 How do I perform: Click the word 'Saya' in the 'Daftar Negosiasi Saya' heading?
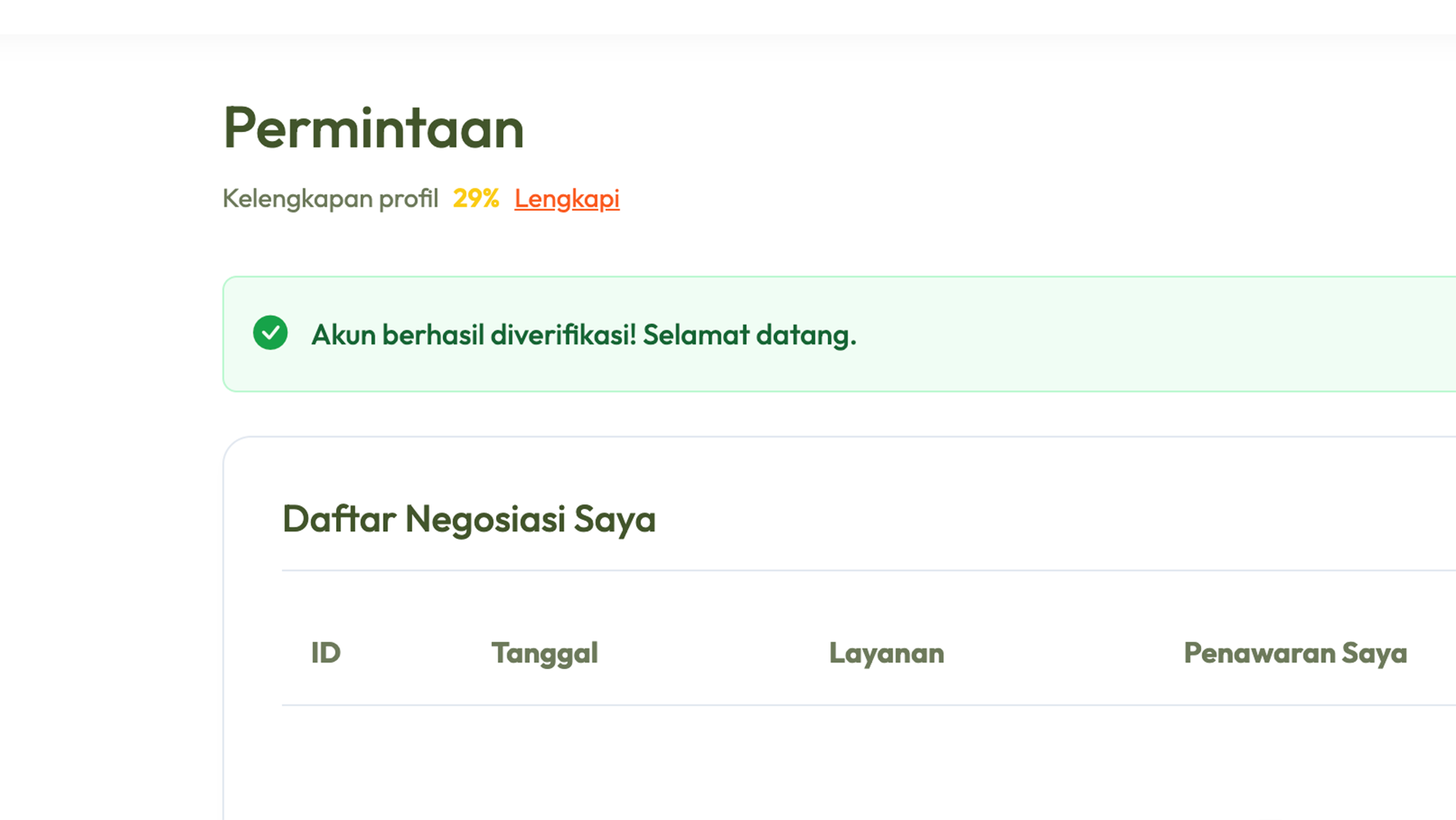coord(614,519)
